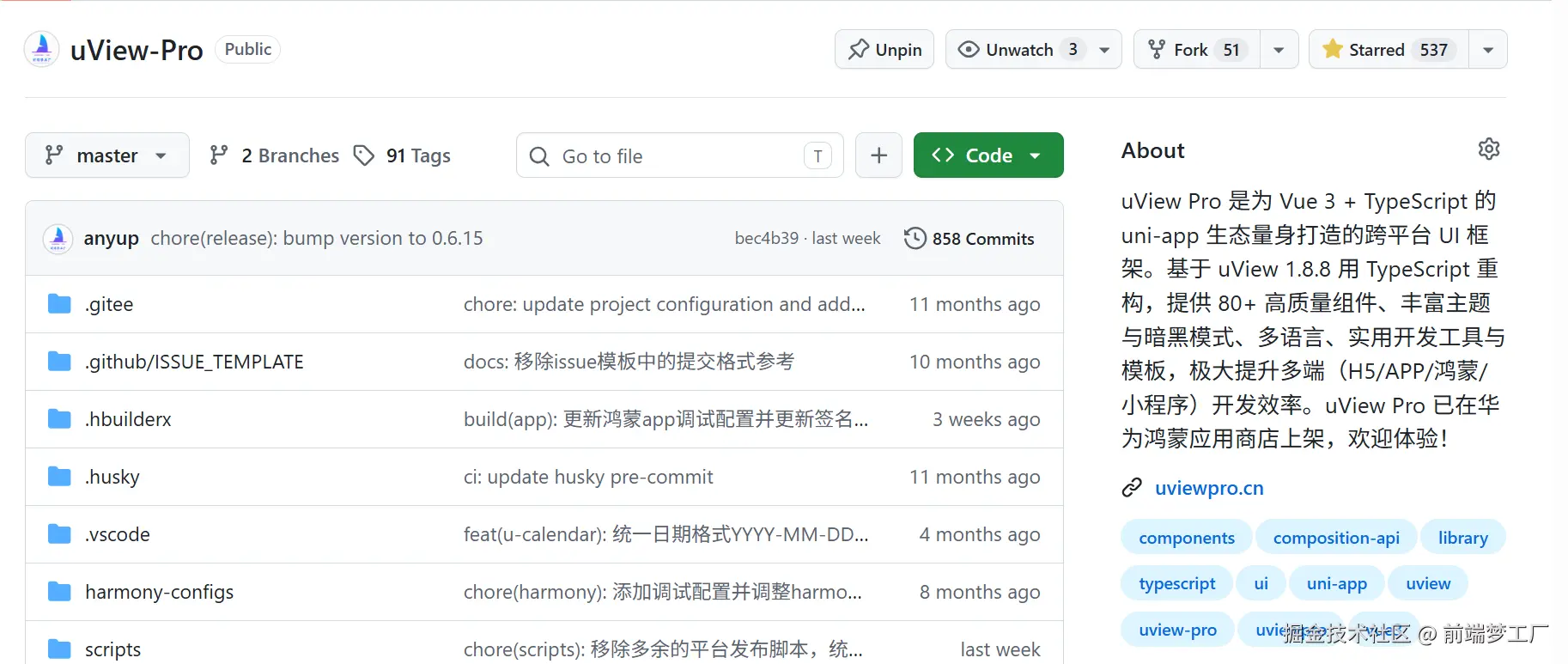Click the scripts folder icon
Image resolution: width=1568 pixels, height=664 pixels.
coord(59,649)
